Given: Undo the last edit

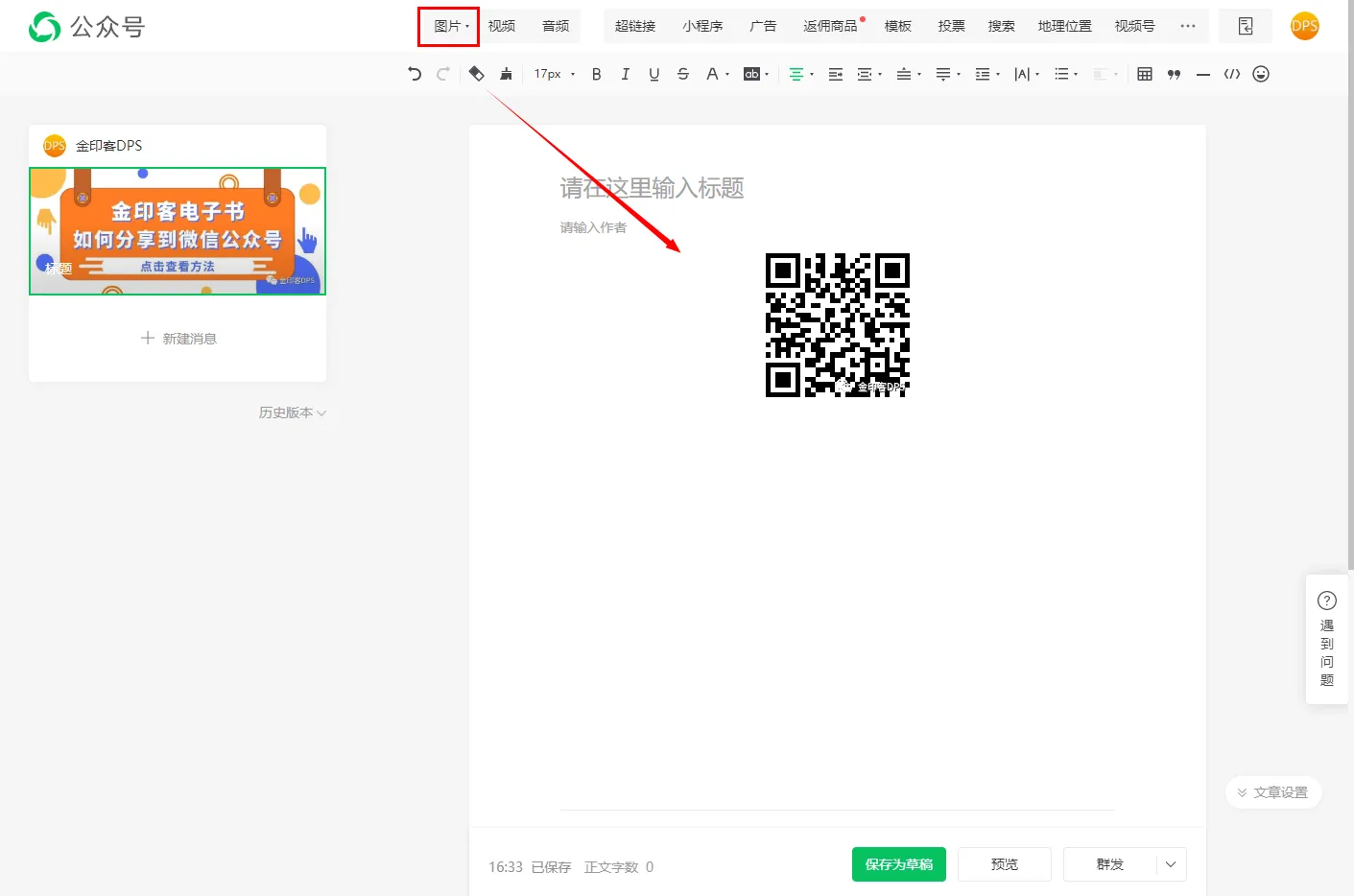Looking at the screenshot, I should (x=415, y=74).
